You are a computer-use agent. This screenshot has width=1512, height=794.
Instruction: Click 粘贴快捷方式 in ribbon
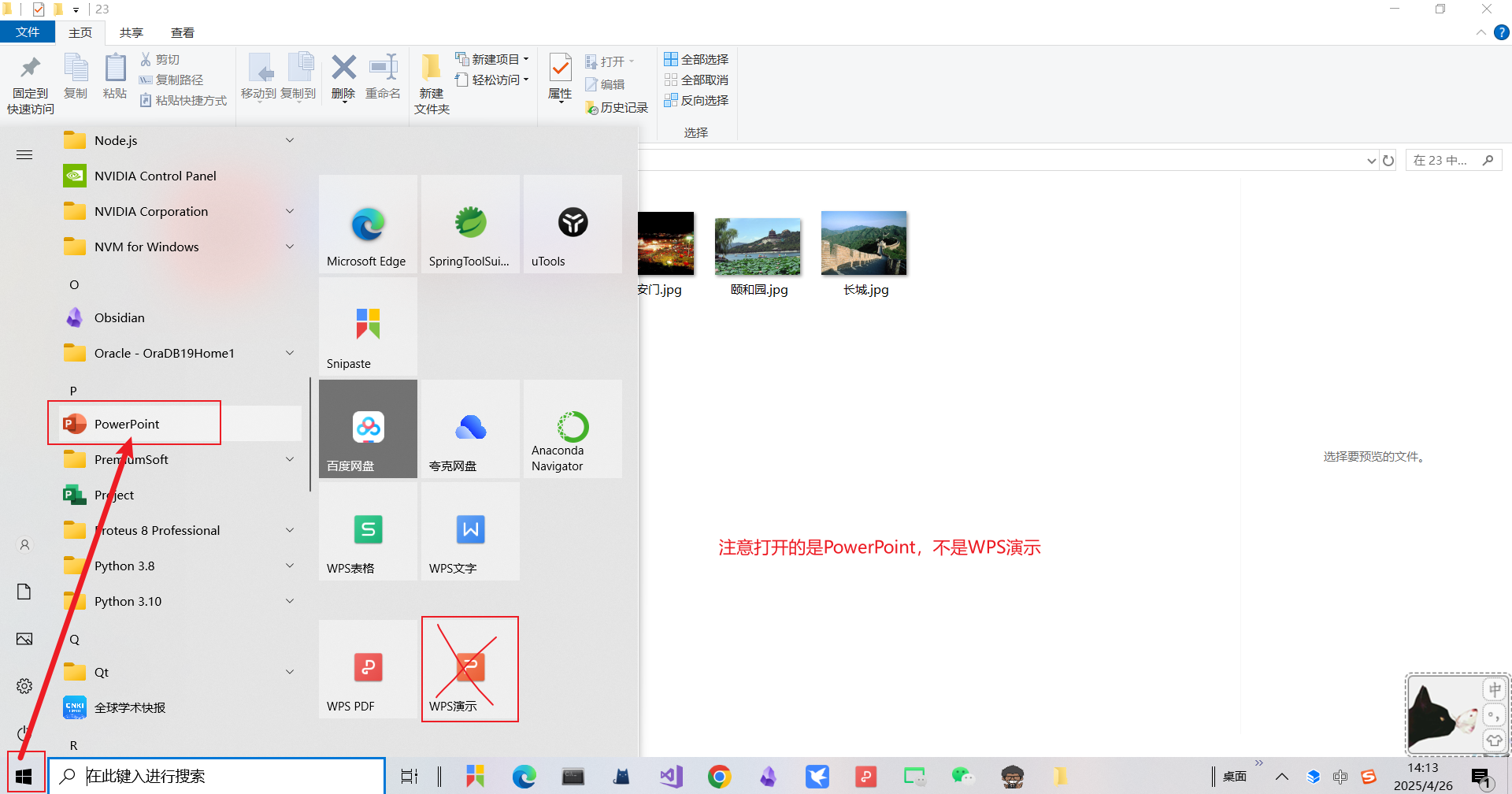pos(183,100)
